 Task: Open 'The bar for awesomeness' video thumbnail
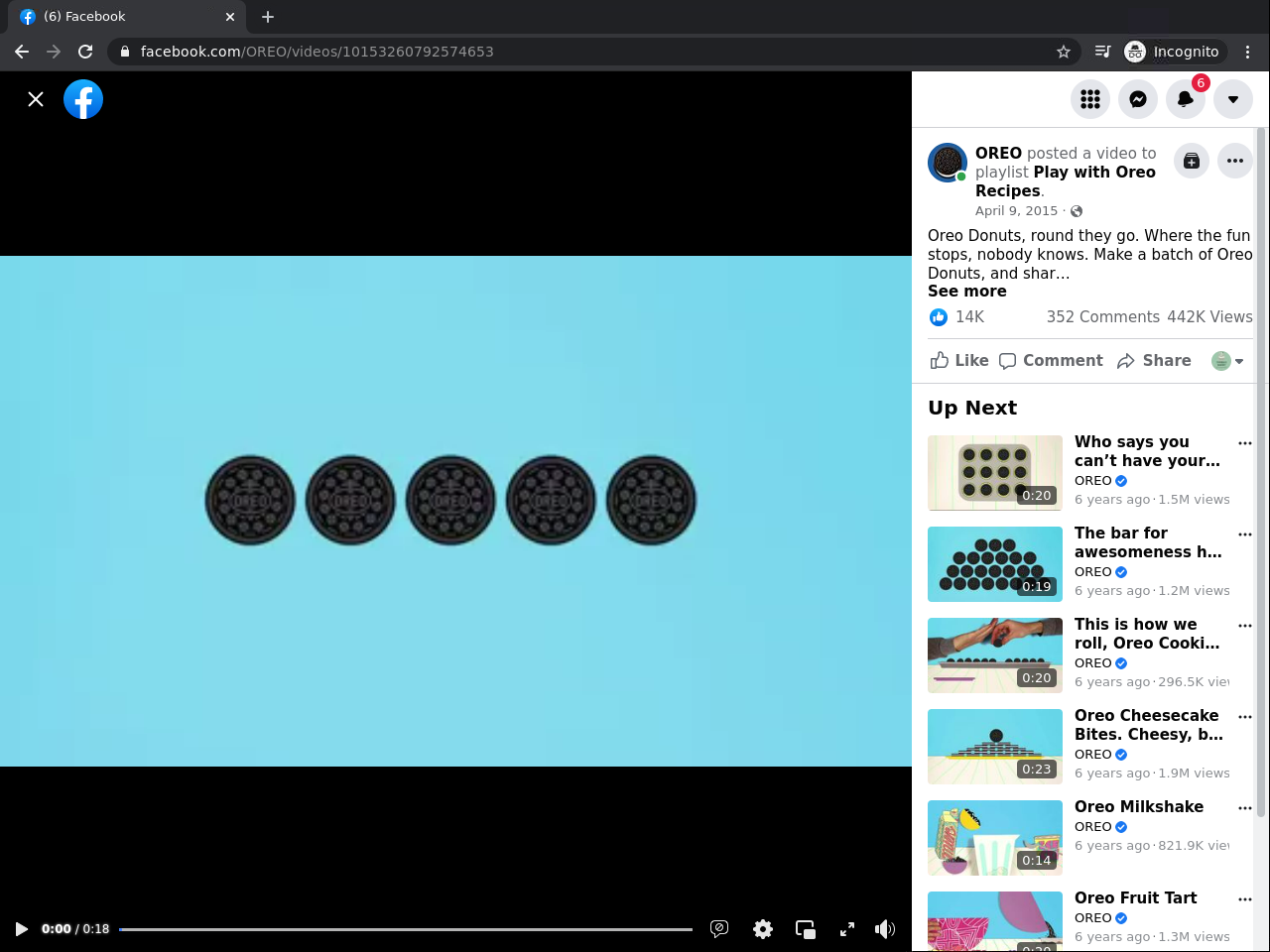tap(995, 564)
